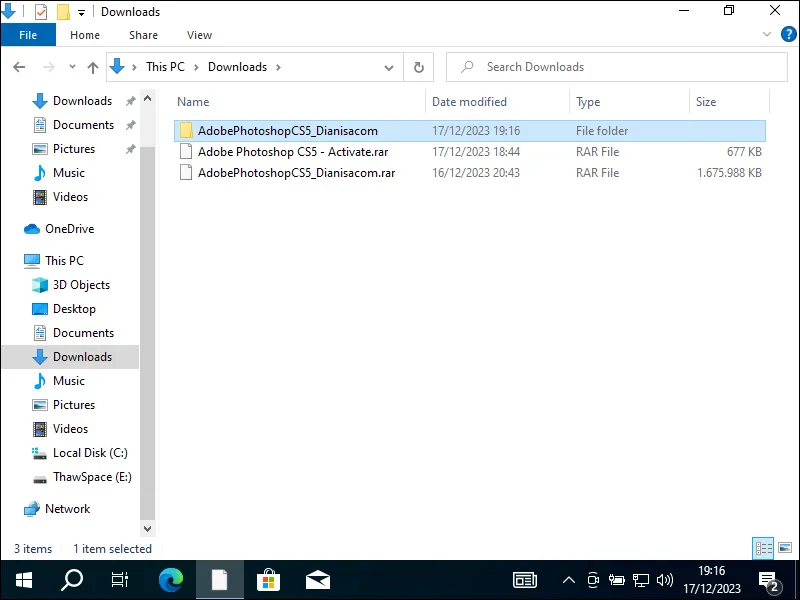Switch to the View ribbon tab
This screenshot has width=800, height=600.
tap(199, 34)
